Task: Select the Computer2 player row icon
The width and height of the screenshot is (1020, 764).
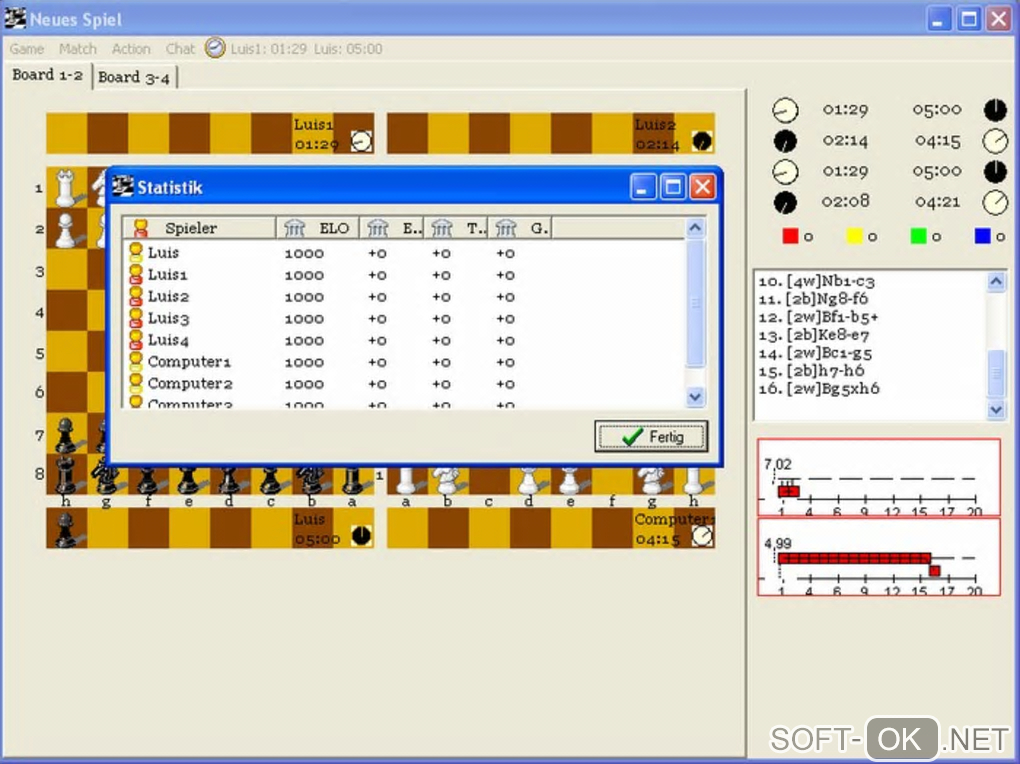Action: (x=135, y=383)
